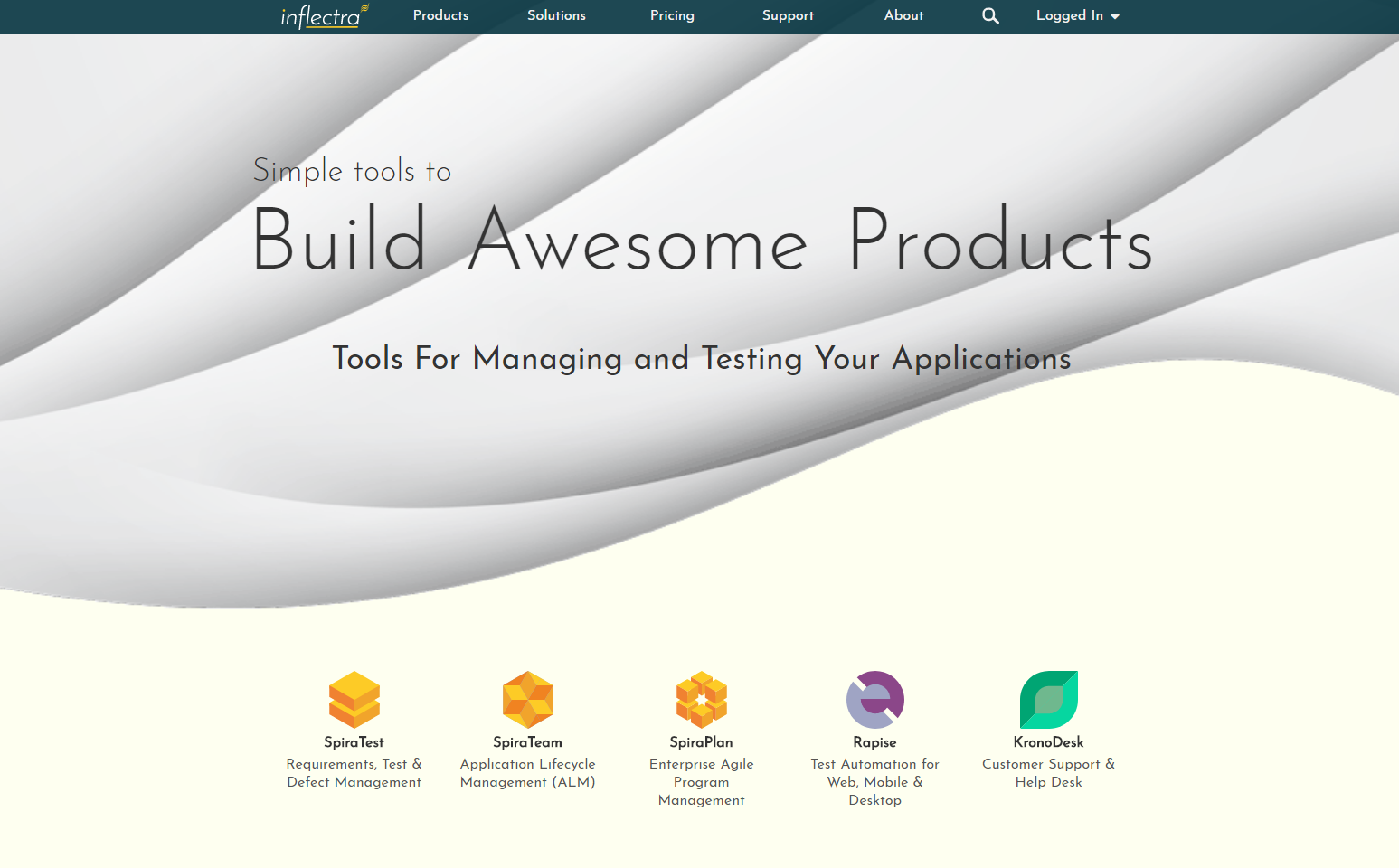Click the Inflectra logo in header
The image size is (1399, 868).
point(323,16)
